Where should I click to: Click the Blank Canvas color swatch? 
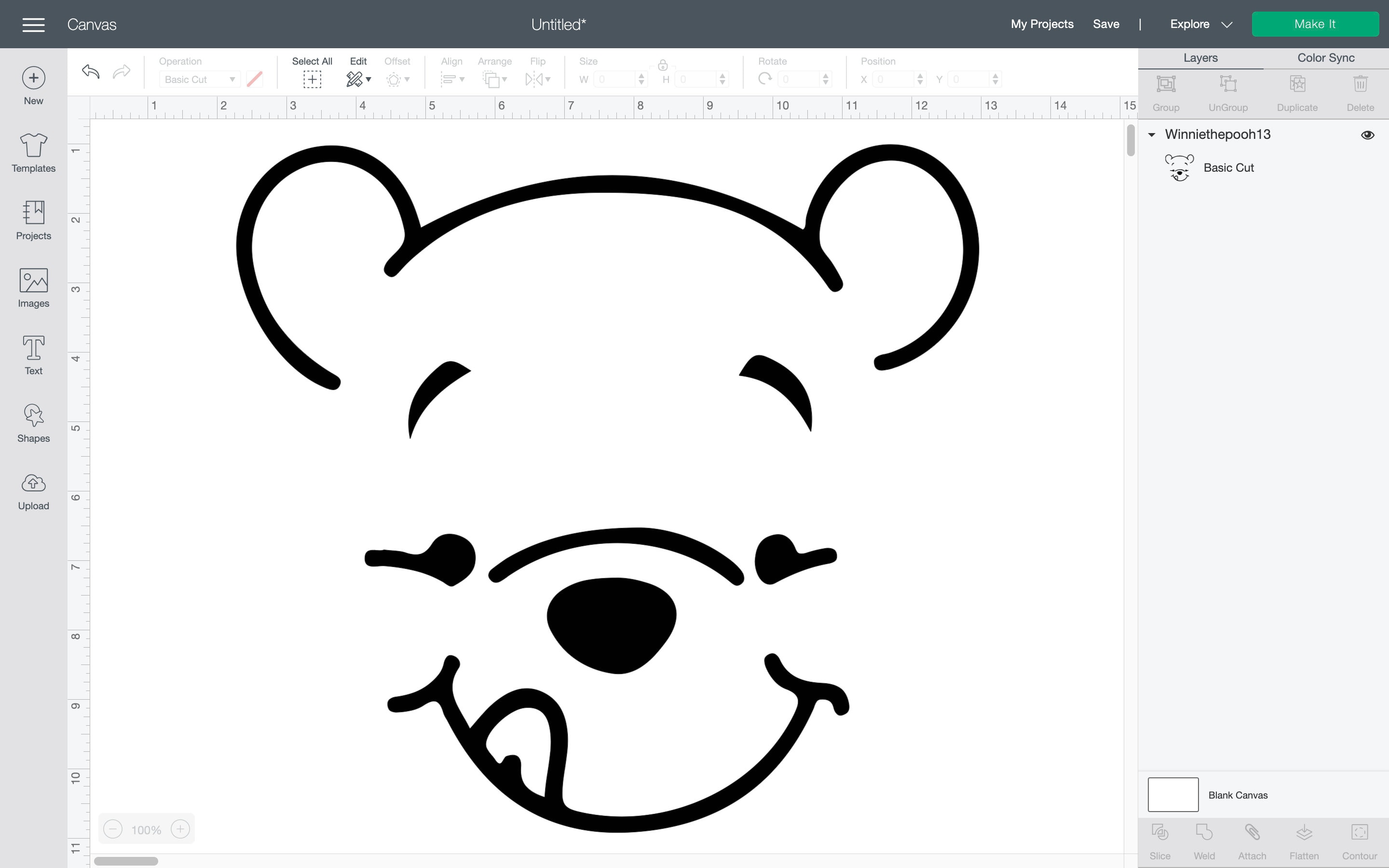1172,795
